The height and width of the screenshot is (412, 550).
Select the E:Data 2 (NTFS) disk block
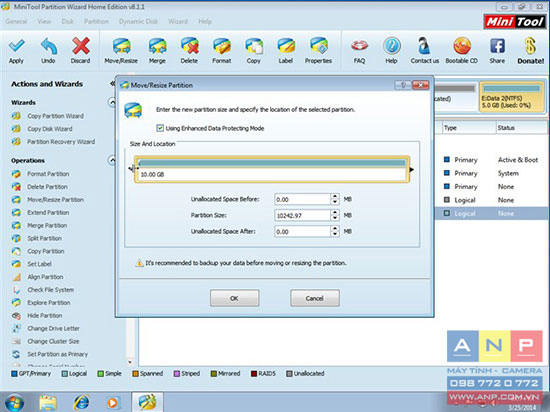512,97
